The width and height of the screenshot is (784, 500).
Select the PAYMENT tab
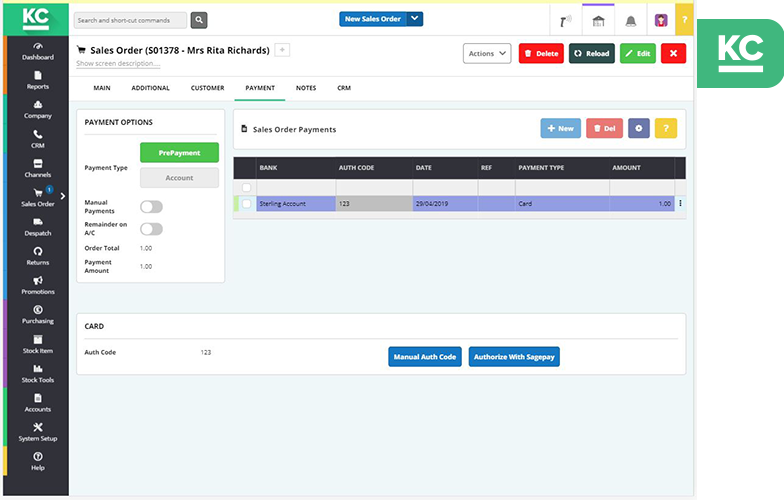tap(260, 88)
